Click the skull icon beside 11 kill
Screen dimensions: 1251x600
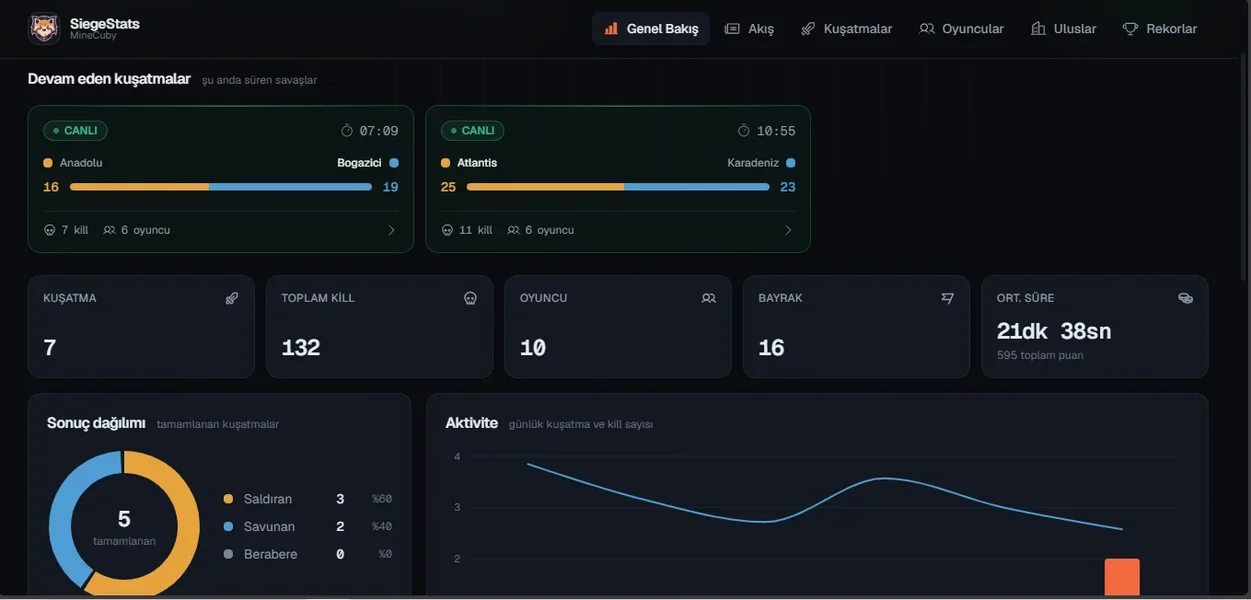click(x=447, y=230)
